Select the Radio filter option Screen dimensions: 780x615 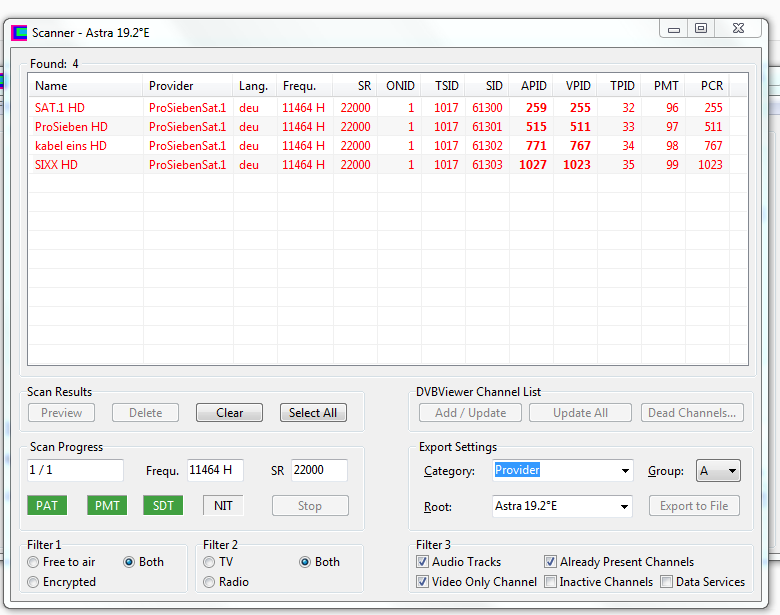point(210,582)
